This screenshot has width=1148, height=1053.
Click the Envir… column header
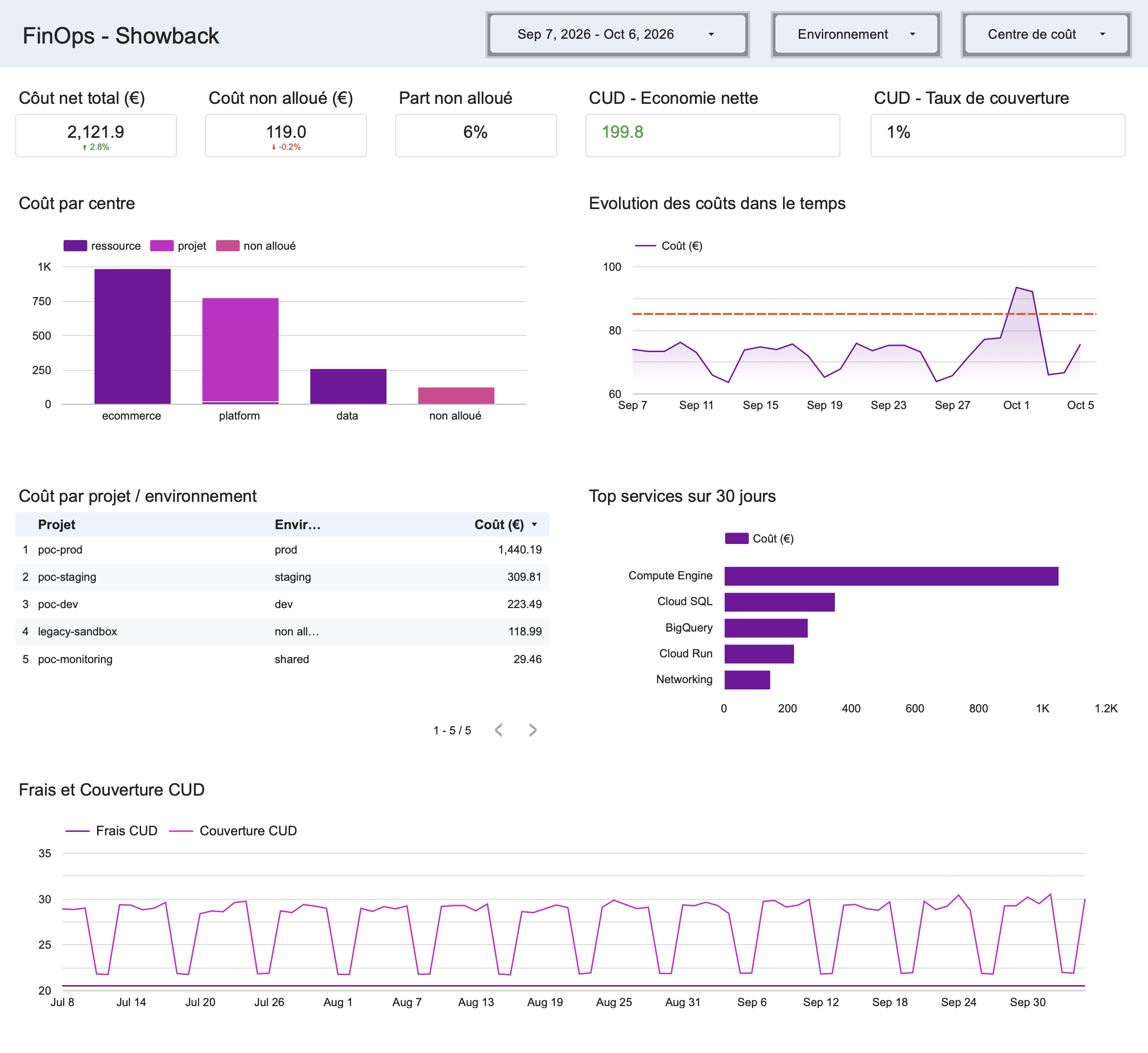click(x=298, y=525)
